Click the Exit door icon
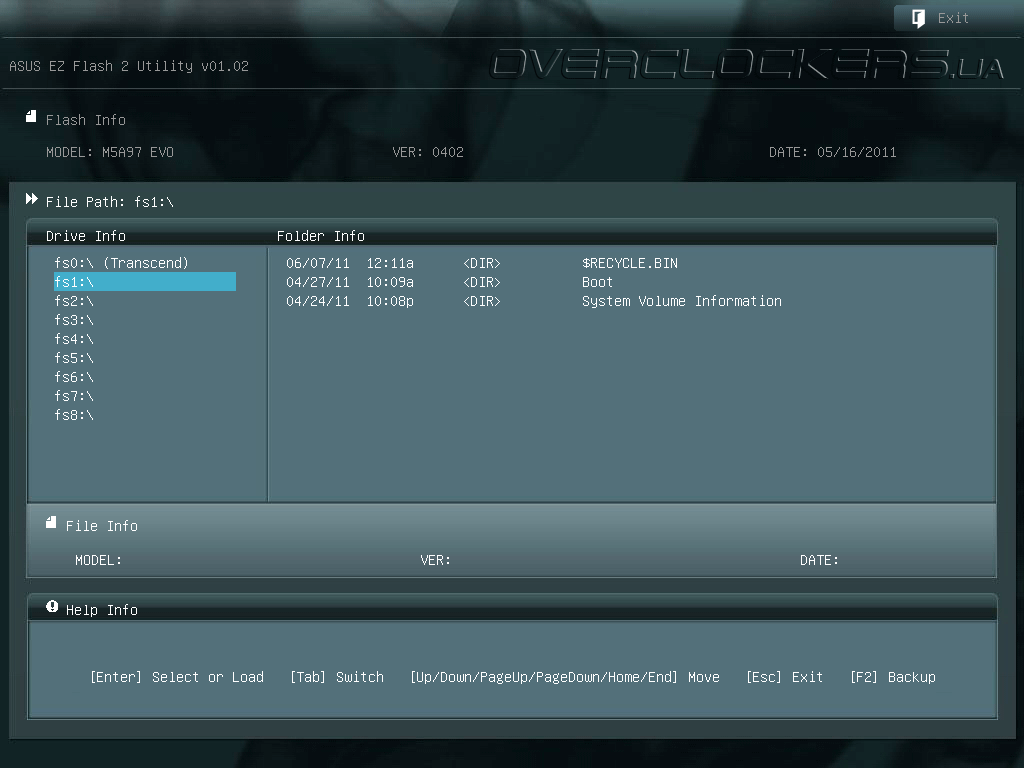 click(918, 18)
